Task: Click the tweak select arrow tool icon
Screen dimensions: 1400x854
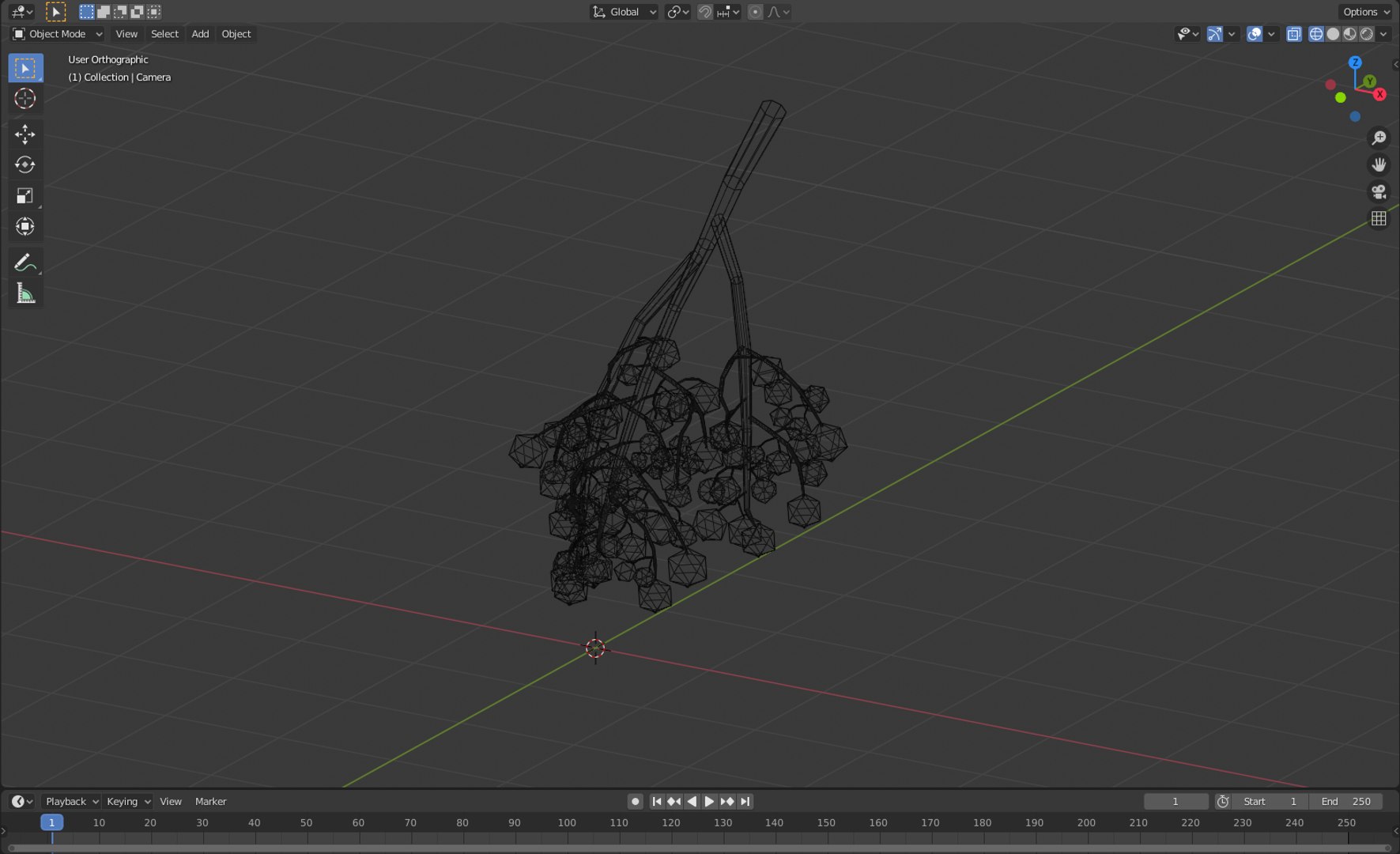Action: [55, 12]
